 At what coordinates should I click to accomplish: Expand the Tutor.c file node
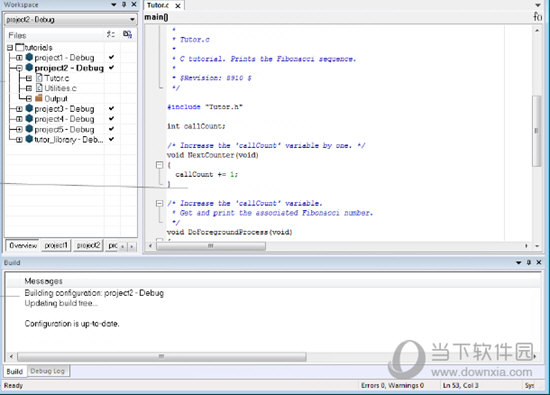pos(29,78)
